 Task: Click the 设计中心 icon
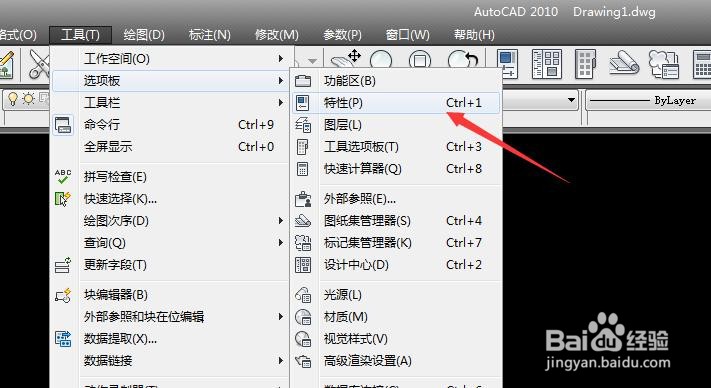(303, 265)
